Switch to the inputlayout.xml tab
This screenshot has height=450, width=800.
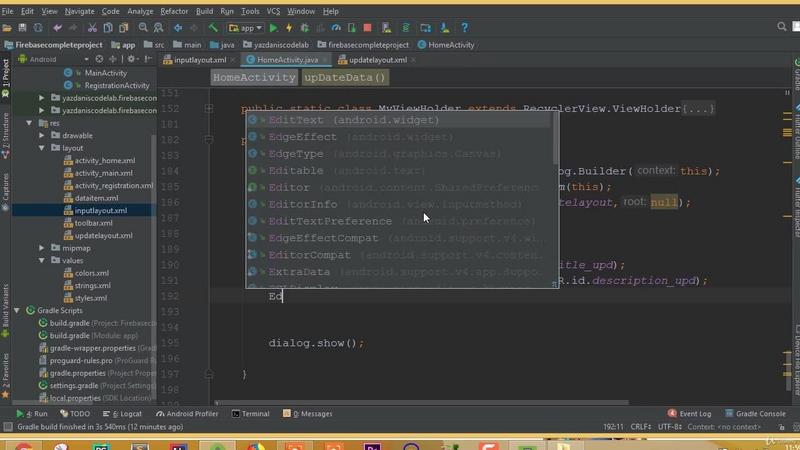pyautogui.click(x=199, y=60)
